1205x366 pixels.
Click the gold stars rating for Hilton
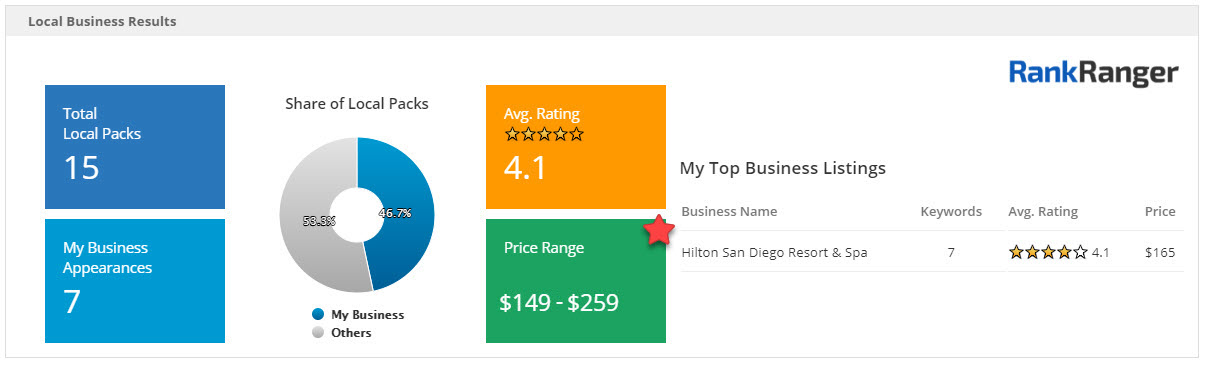pos(1048,253)
